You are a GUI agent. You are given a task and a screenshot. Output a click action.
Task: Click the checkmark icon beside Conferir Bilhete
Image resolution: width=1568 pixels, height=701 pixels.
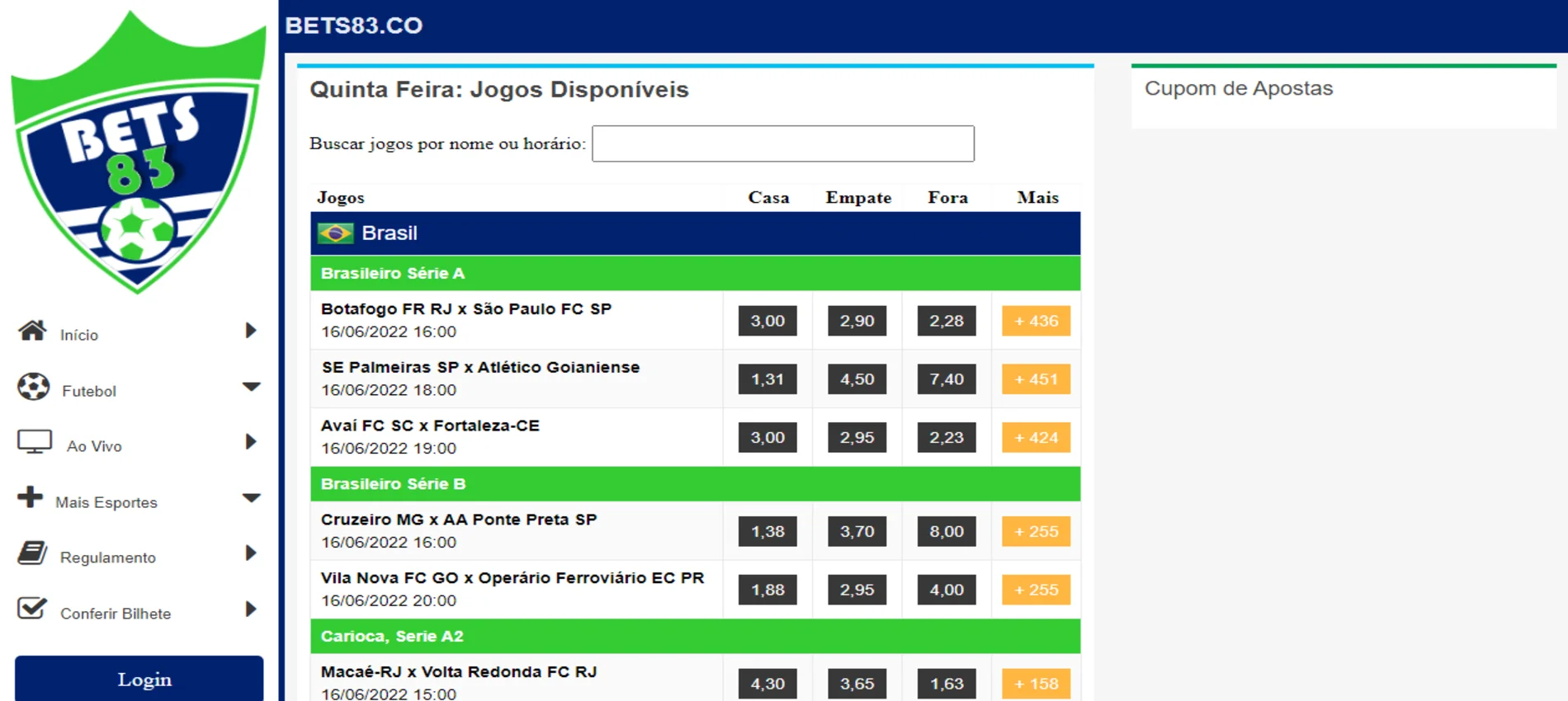32,609
